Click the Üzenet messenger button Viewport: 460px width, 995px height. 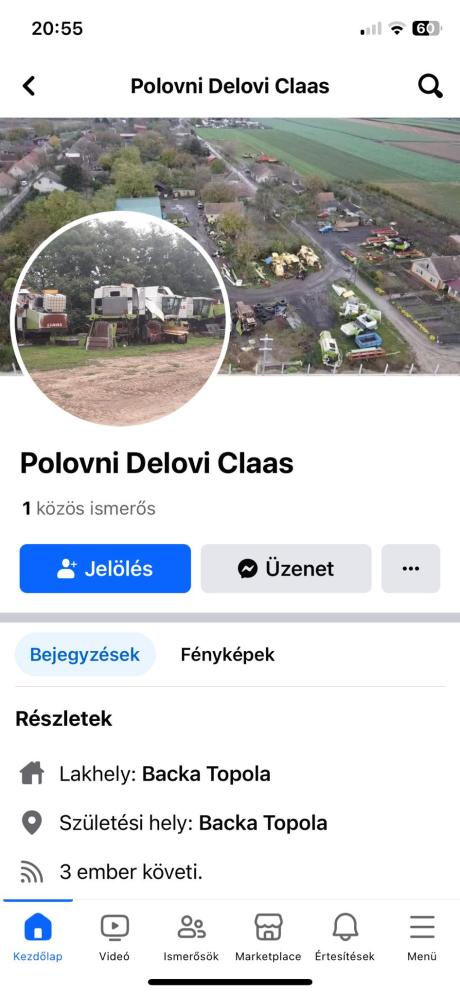coord(286,569)
